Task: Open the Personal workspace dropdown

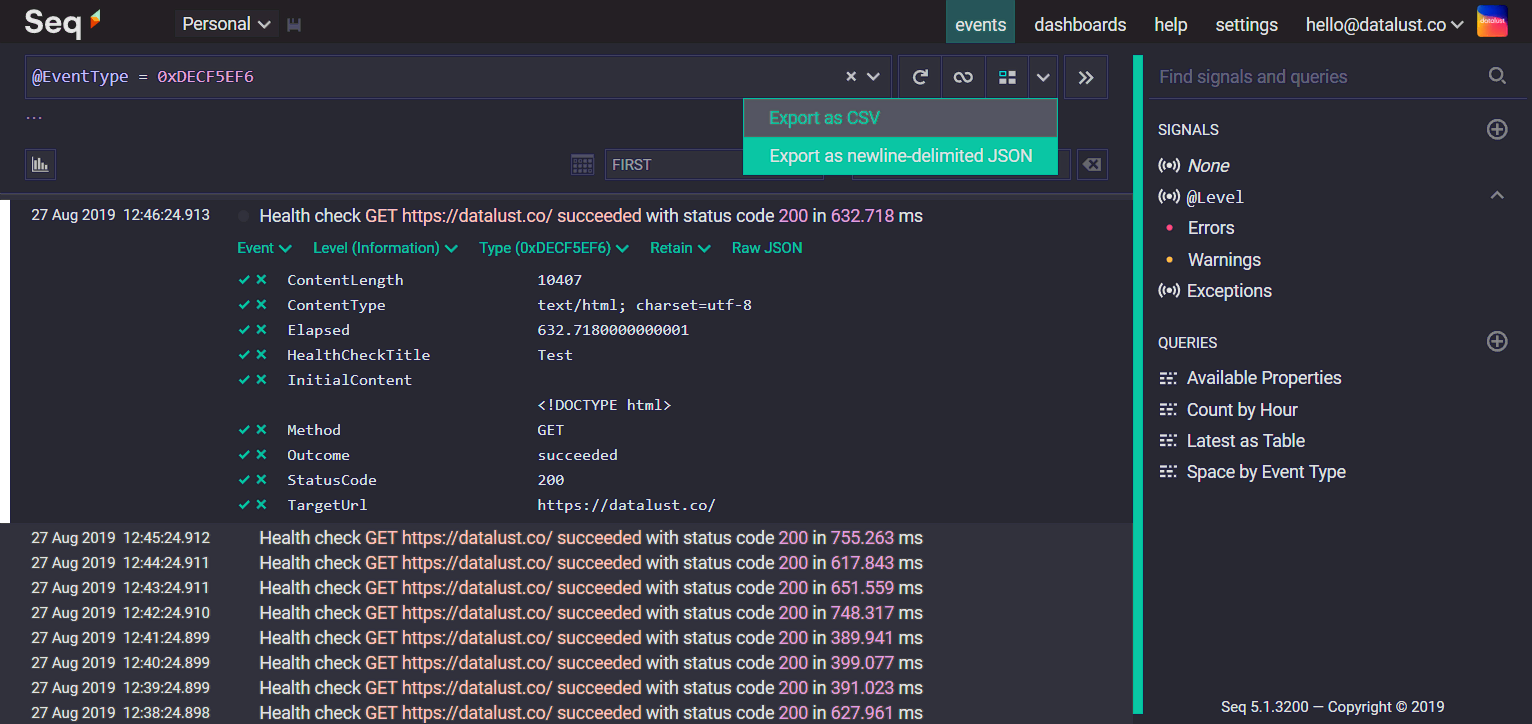Action: click(227, 24)
